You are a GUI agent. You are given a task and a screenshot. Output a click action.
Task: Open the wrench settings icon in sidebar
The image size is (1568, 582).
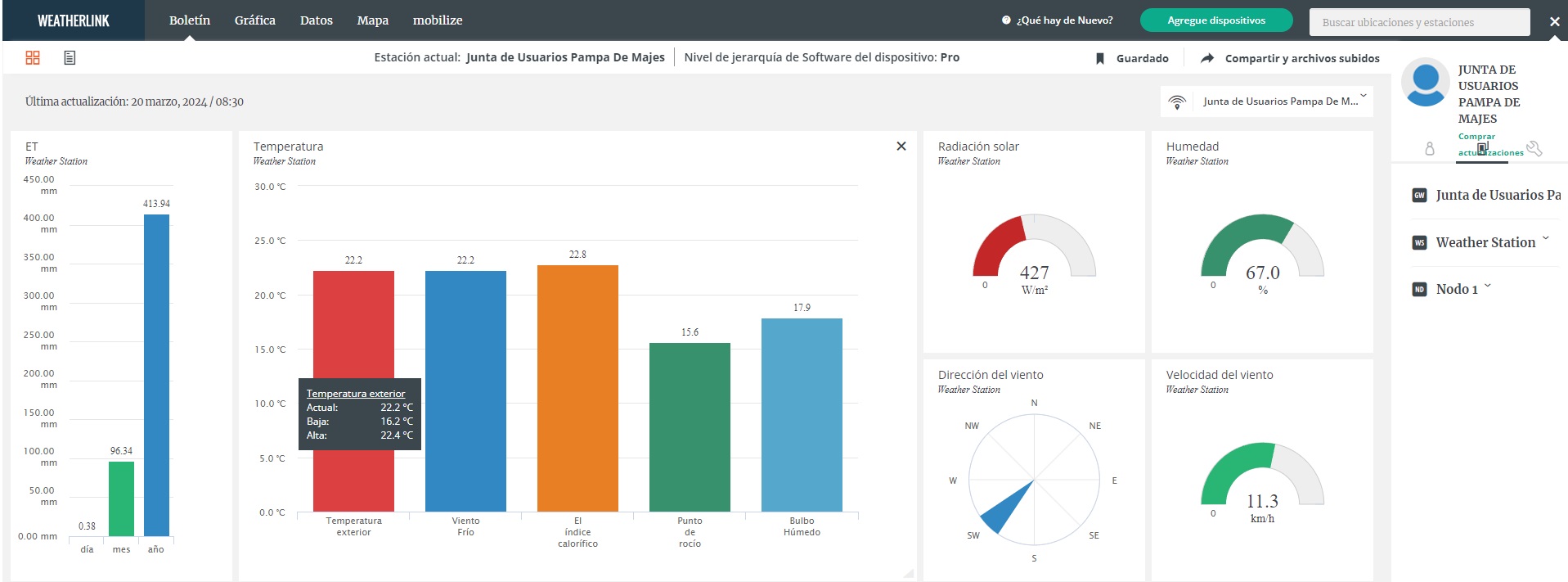tap(1534, 148)
